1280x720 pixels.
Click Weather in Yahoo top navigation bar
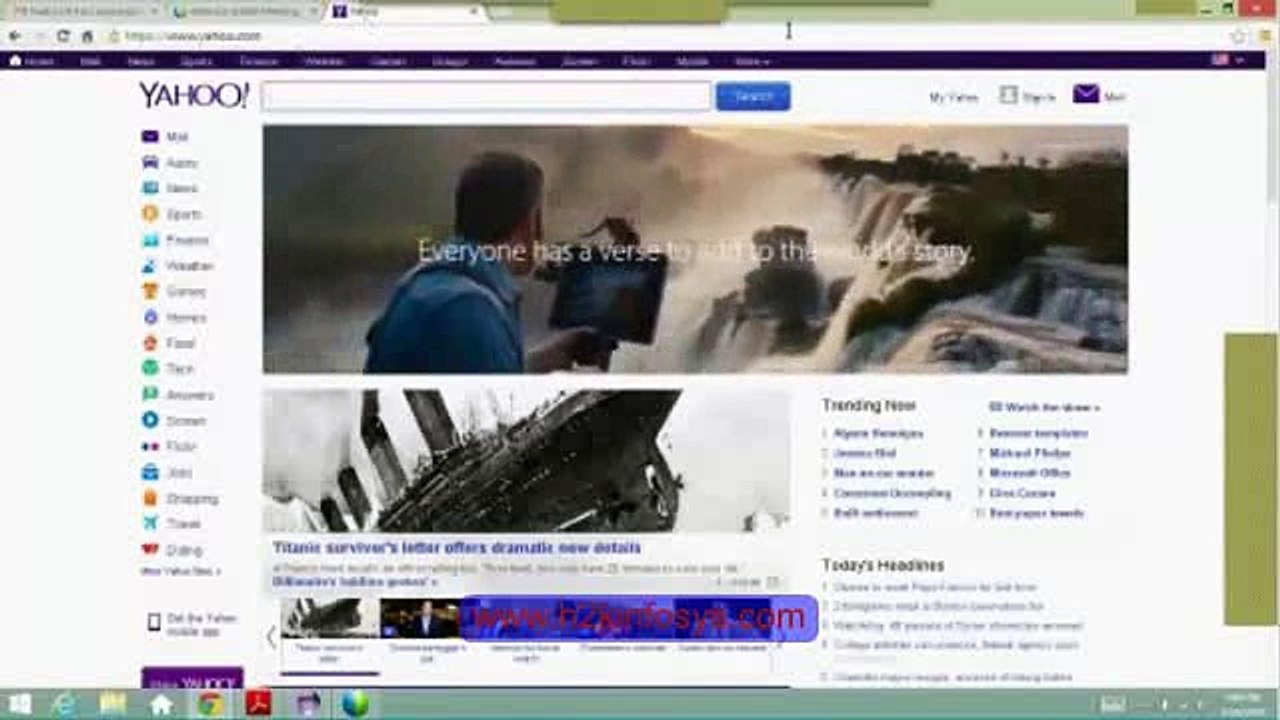point(324,61)
